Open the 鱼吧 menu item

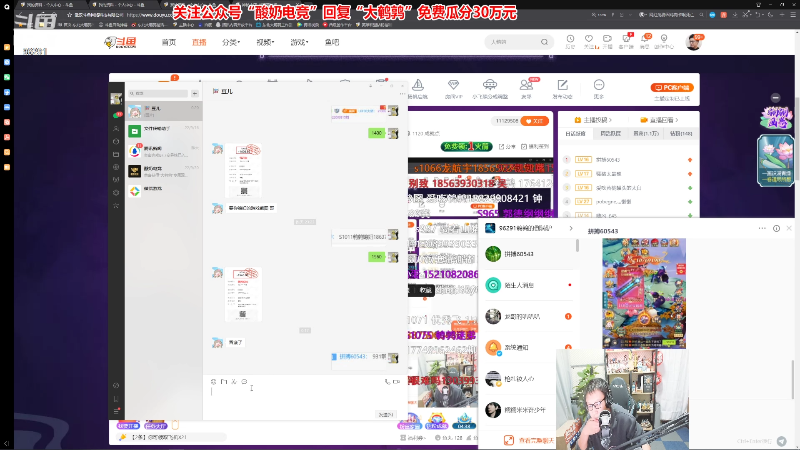point(332,42)
